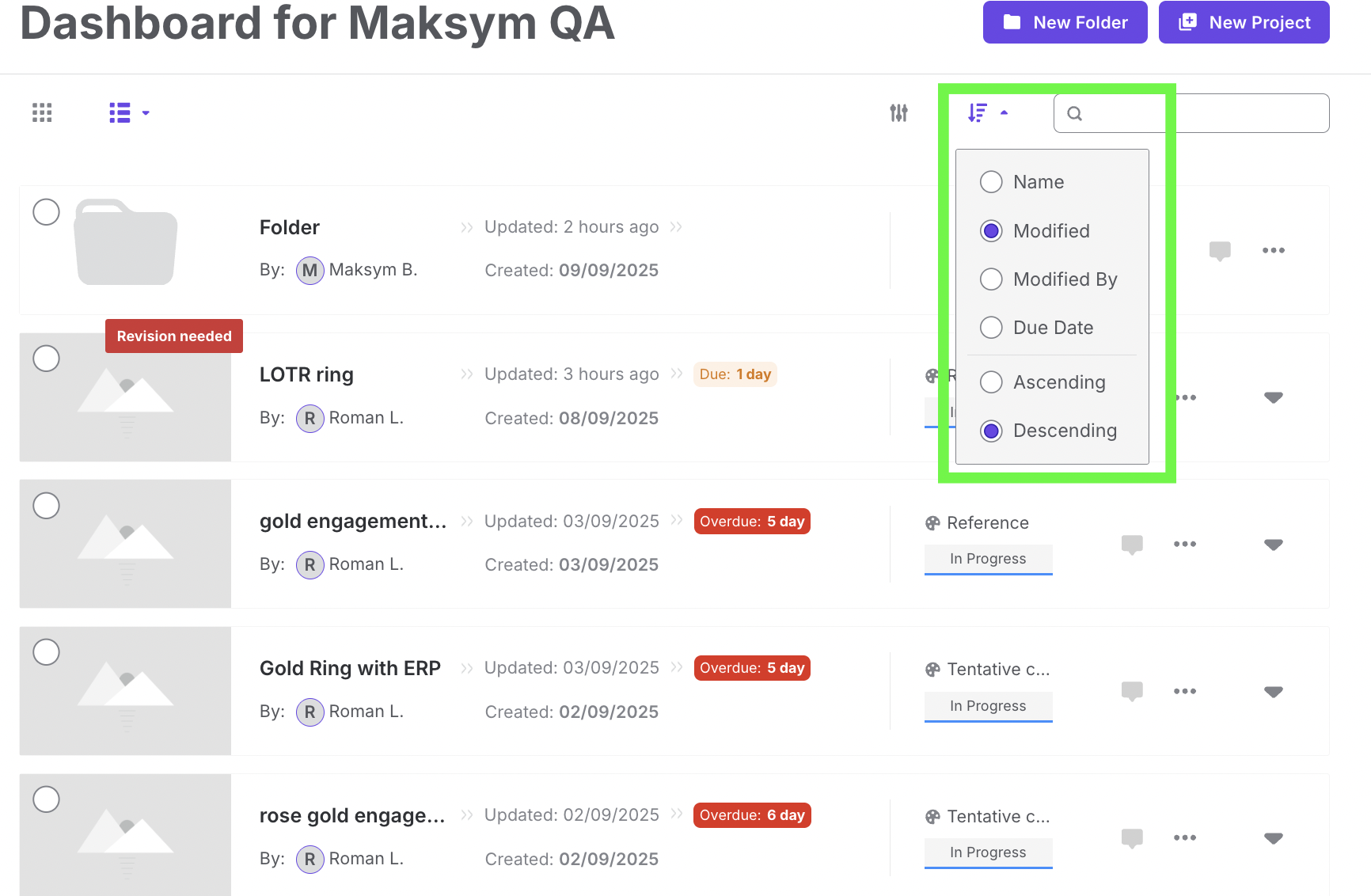The image size is (1371, 896).
Task: Switch to grid view layout
Action: coord(42,113)
